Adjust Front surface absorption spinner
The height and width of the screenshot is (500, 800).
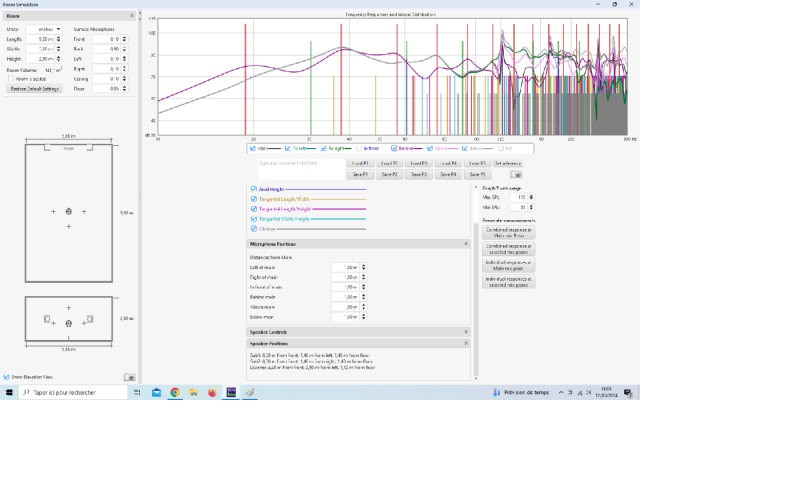tap(124, 39)
